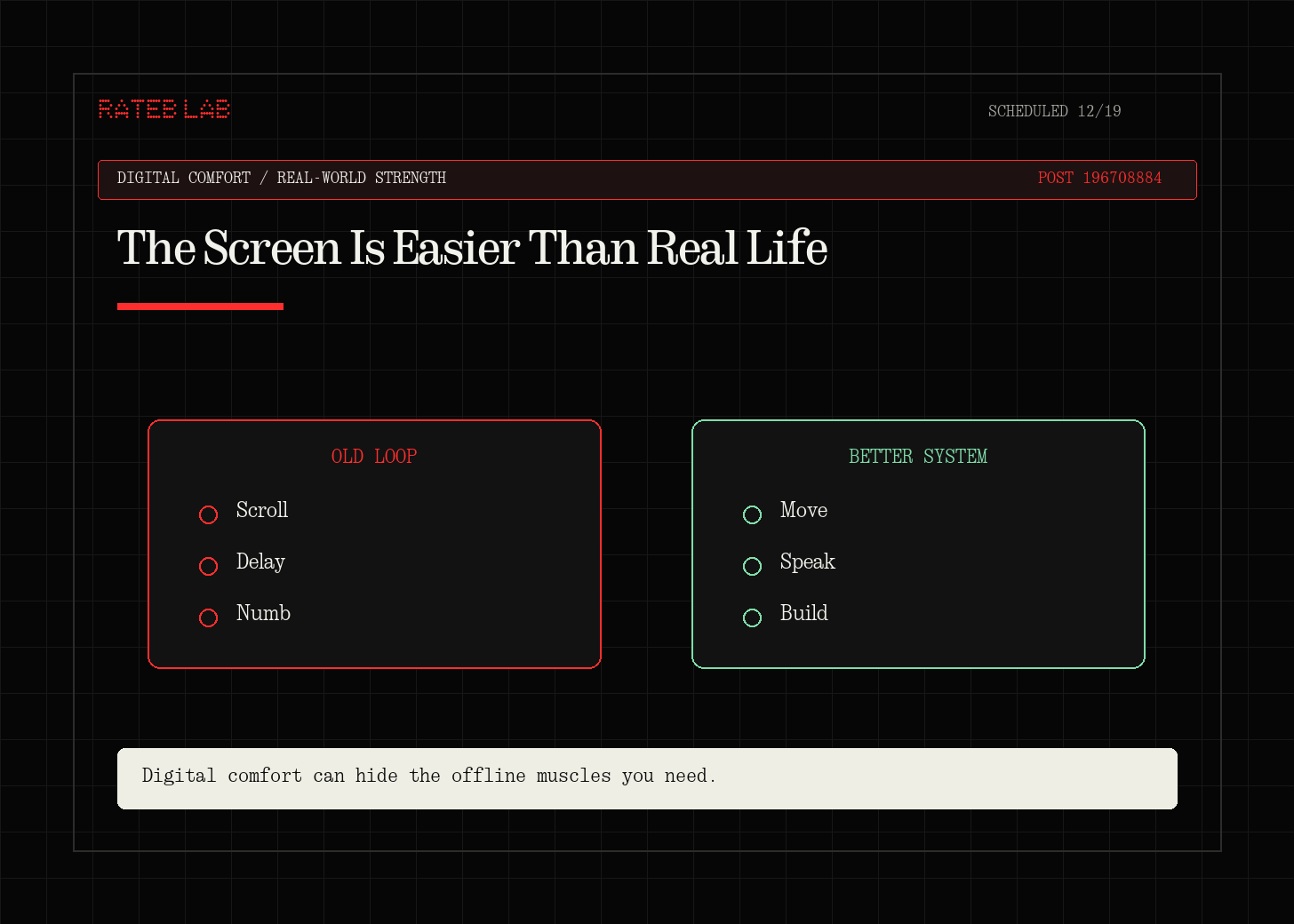Screen dimensions: 1294x924
Task: Click the OLD LOOP card heading
Action: click(374, 457)
